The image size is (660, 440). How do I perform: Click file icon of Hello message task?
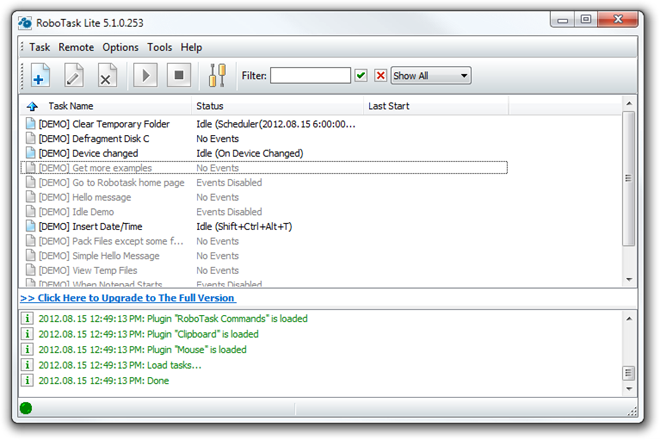click(x=30, y=197)
